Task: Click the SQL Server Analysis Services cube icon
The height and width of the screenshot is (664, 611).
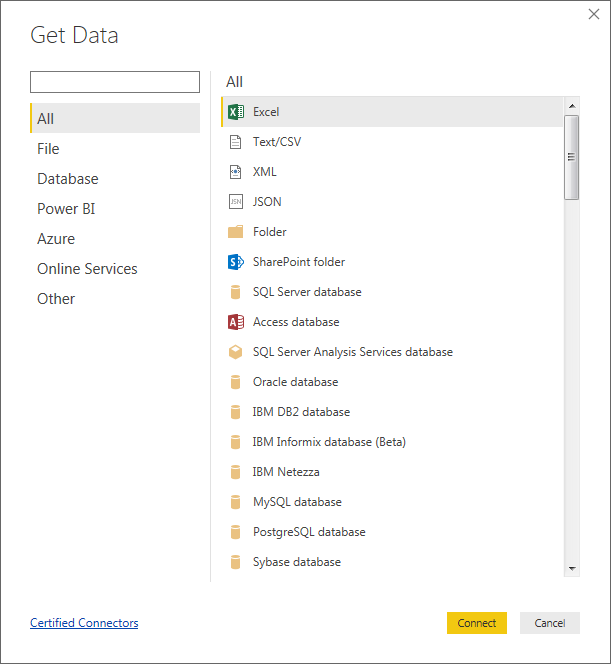Action: coord(235,352)
